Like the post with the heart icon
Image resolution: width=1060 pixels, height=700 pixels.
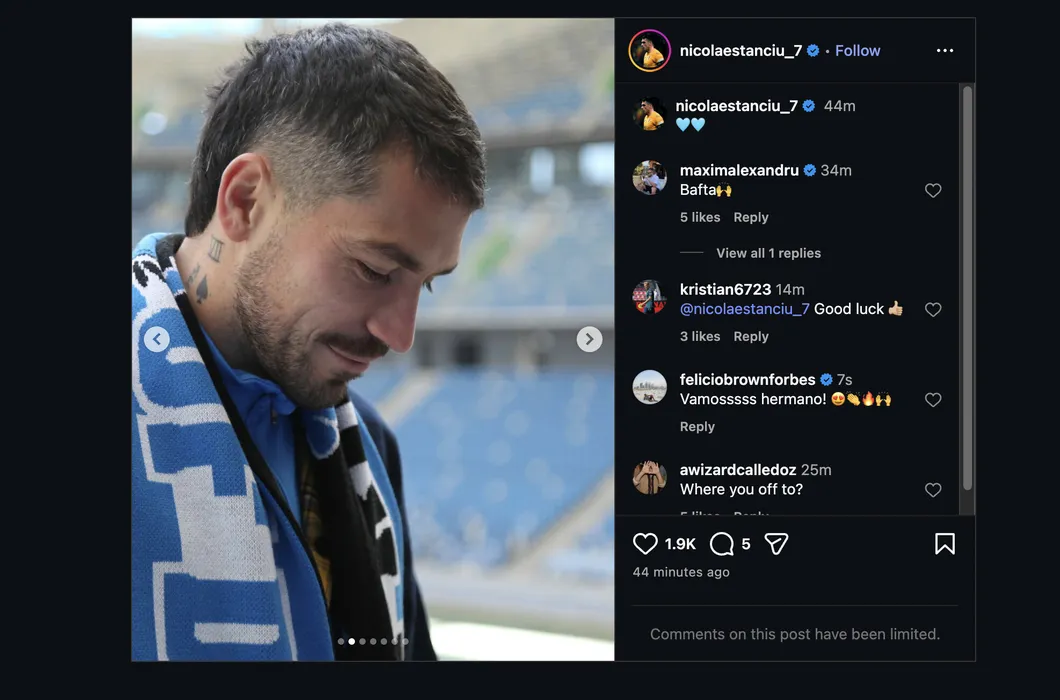tap(646, 544)
